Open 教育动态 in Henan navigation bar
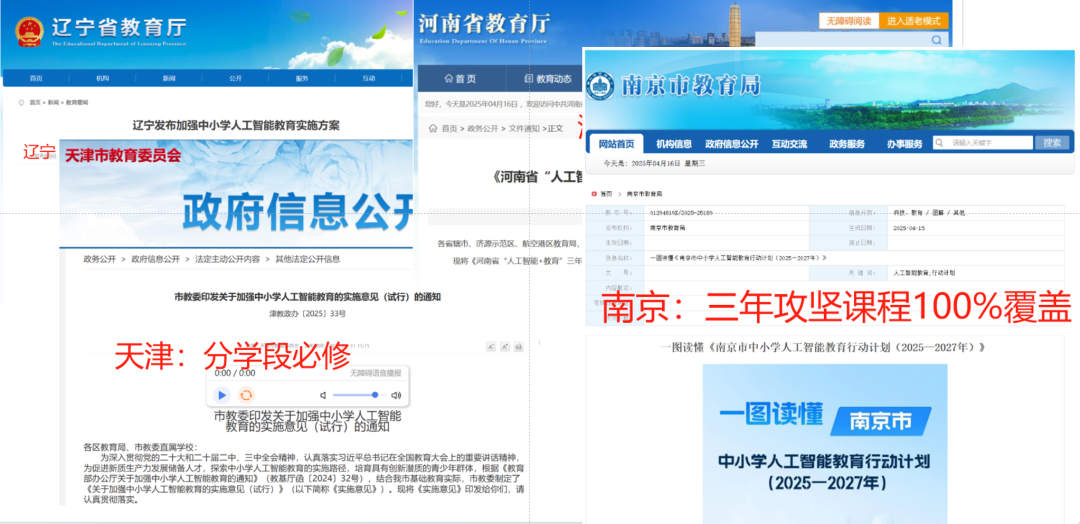Screen dimensions: 1080x524 click(x=548, y=78)
